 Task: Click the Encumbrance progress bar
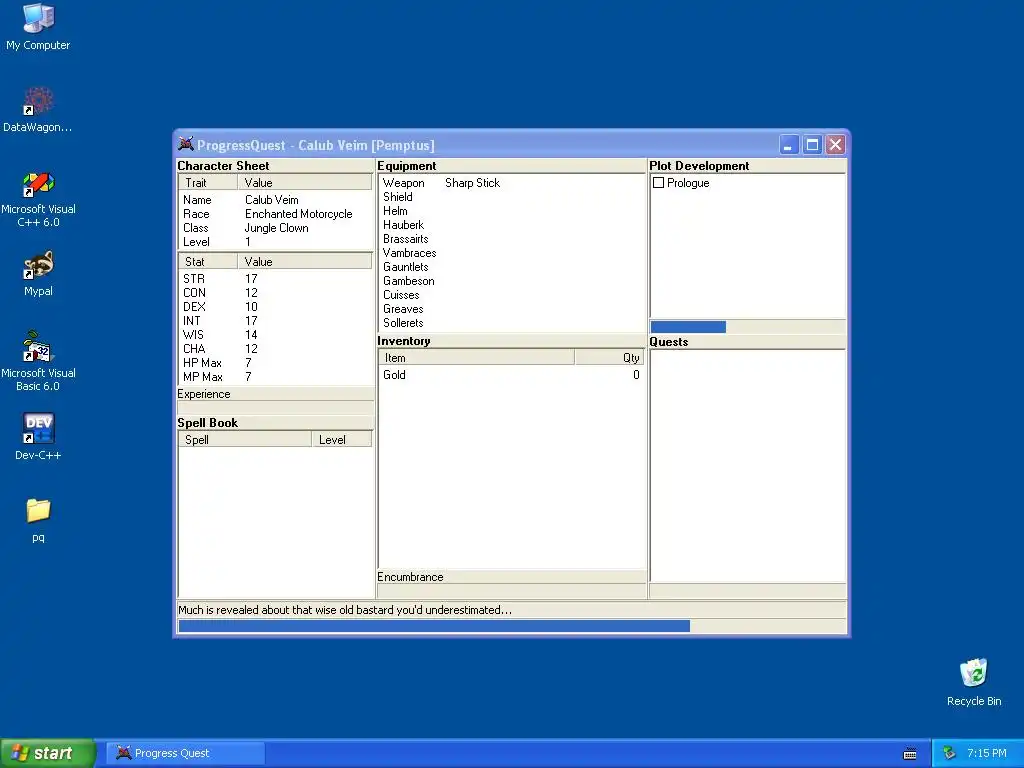tap(512, 591)
